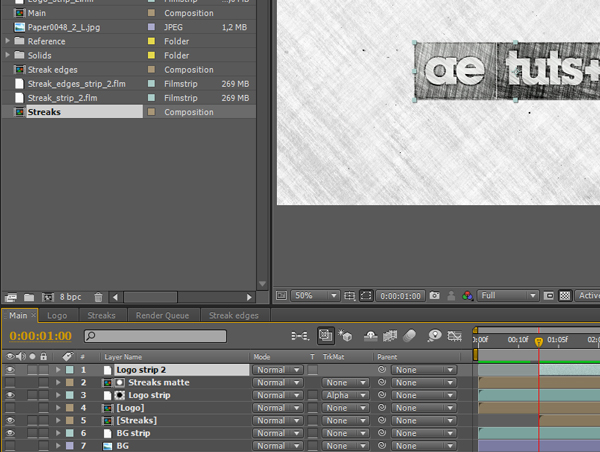The height and width of the screenshot is (452, 600).
Task: Show the [Logo] layer
Action: pyautogui.click(x=10, y=408)
